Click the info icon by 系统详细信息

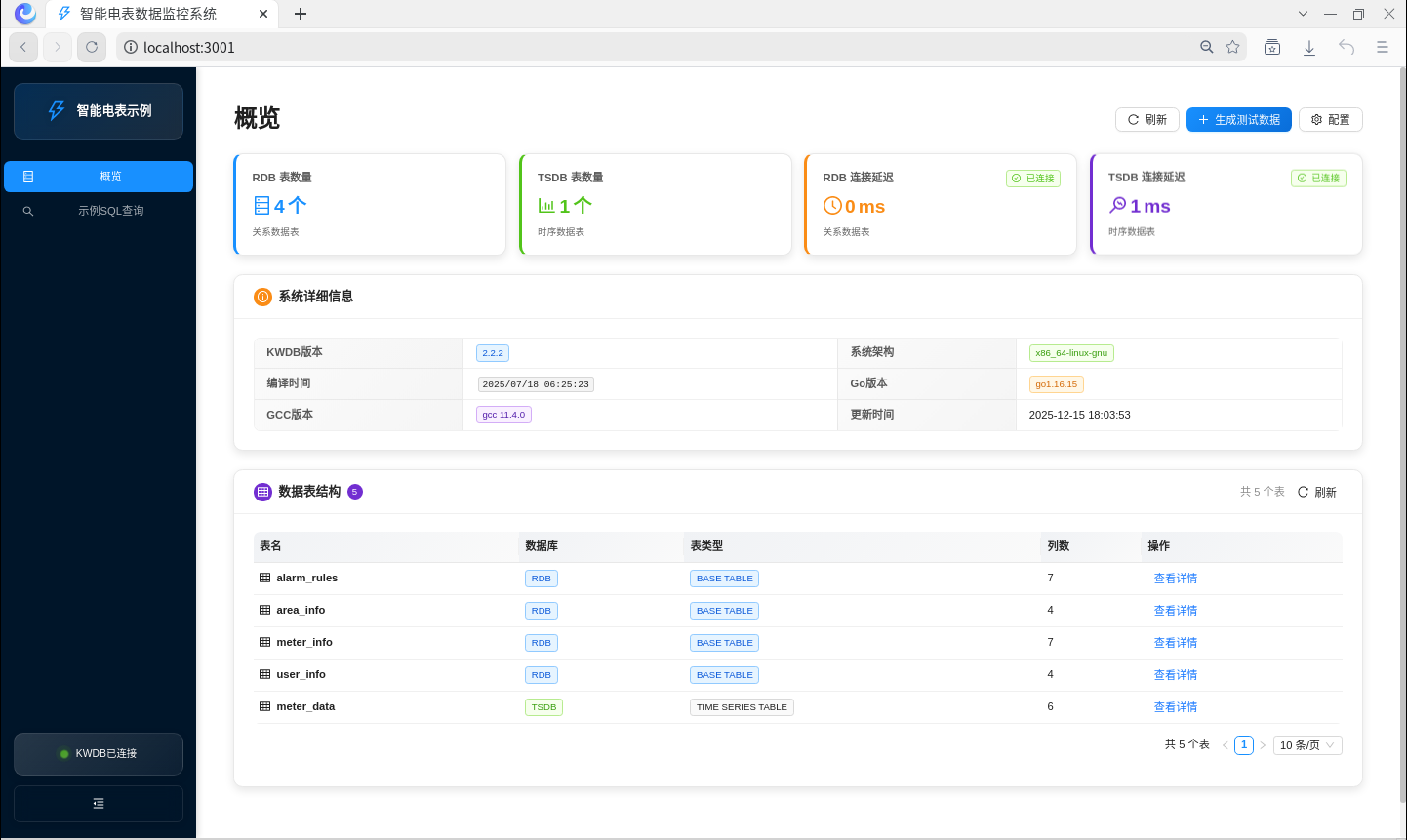tap(262, 297)
